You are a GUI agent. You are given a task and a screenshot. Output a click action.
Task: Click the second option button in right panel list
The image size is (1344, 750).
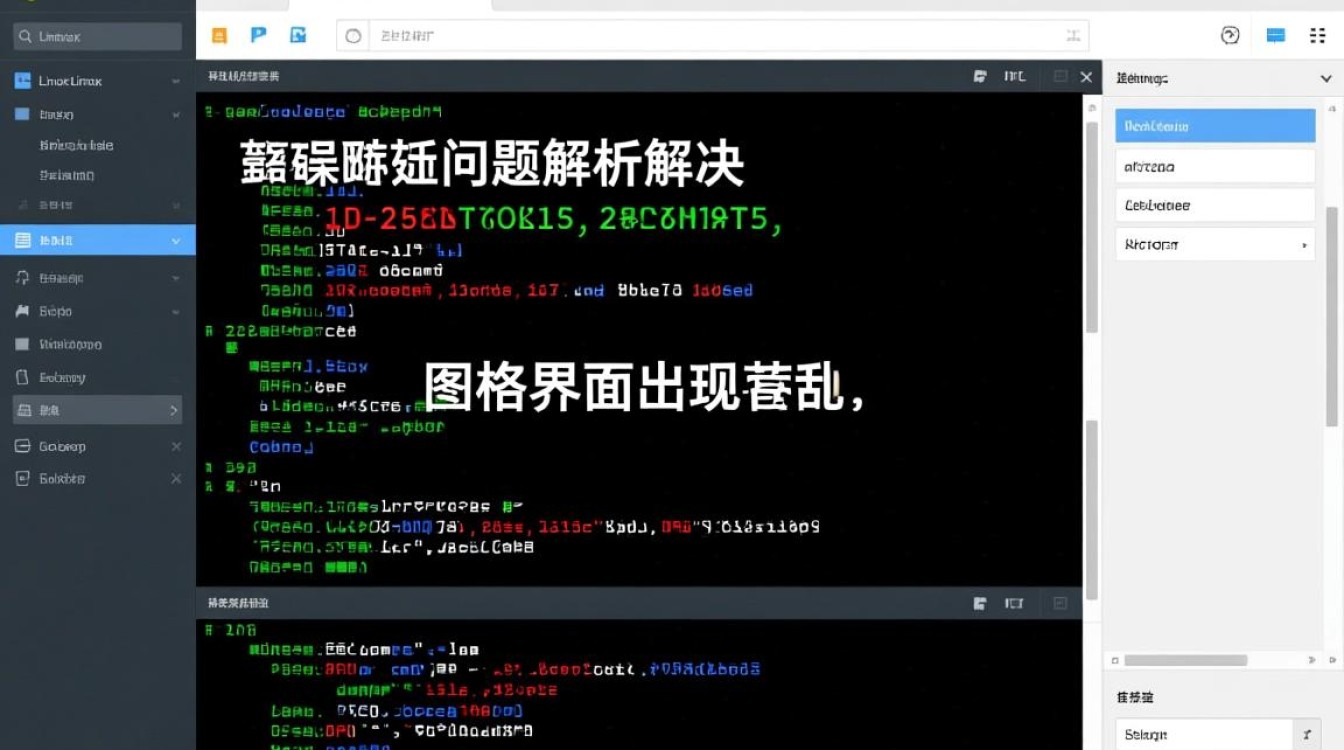click(1214, 166)
